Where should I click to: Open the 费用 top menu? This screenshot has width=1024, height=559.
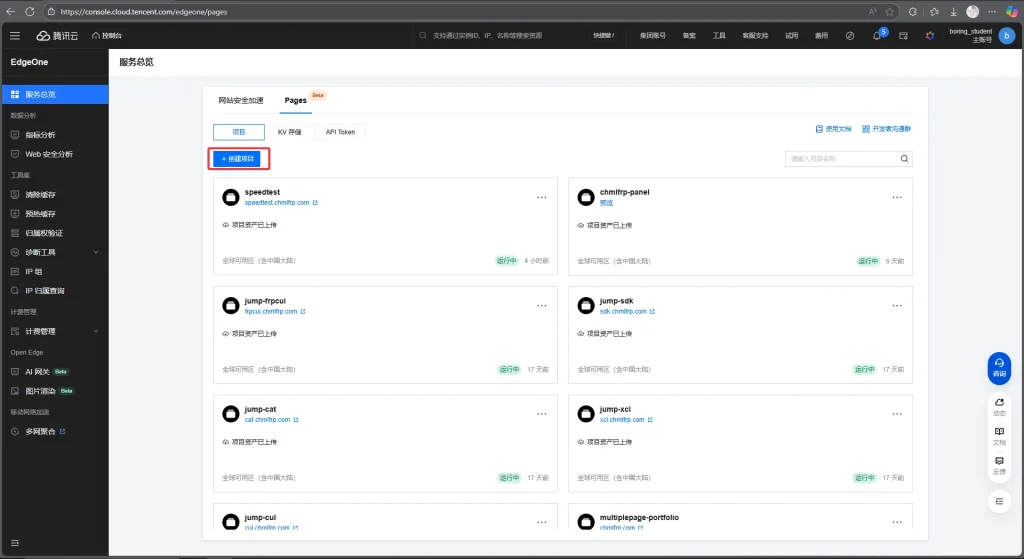(821, 36)
